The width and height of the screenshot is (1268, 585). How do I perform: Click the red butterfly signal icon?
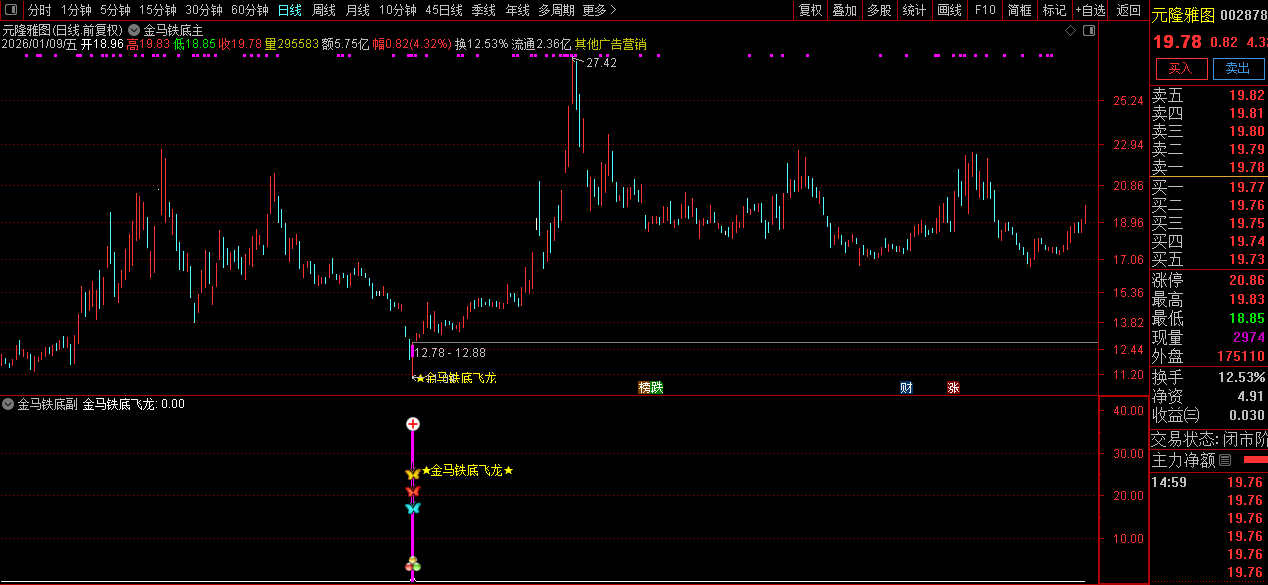point(412,491)
